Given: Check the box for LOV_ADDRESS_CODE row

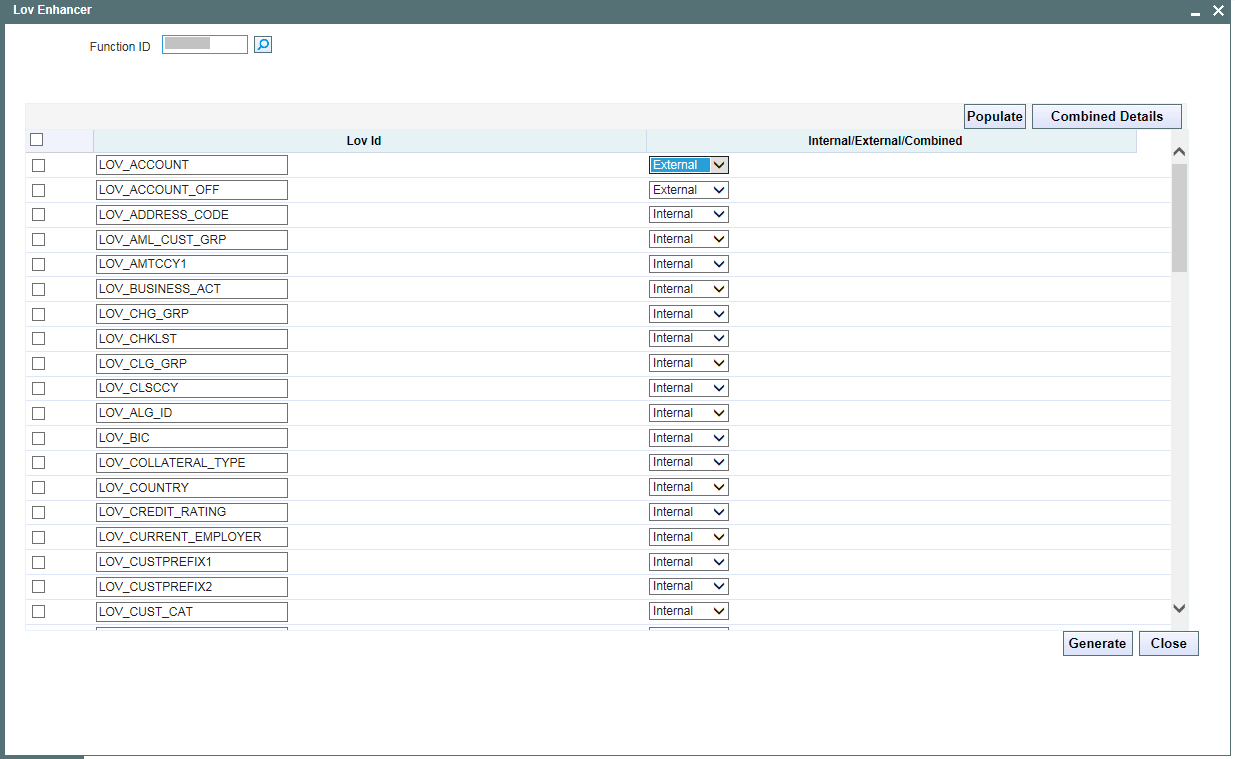Looking at the screenshot, I should coord(39,214).
